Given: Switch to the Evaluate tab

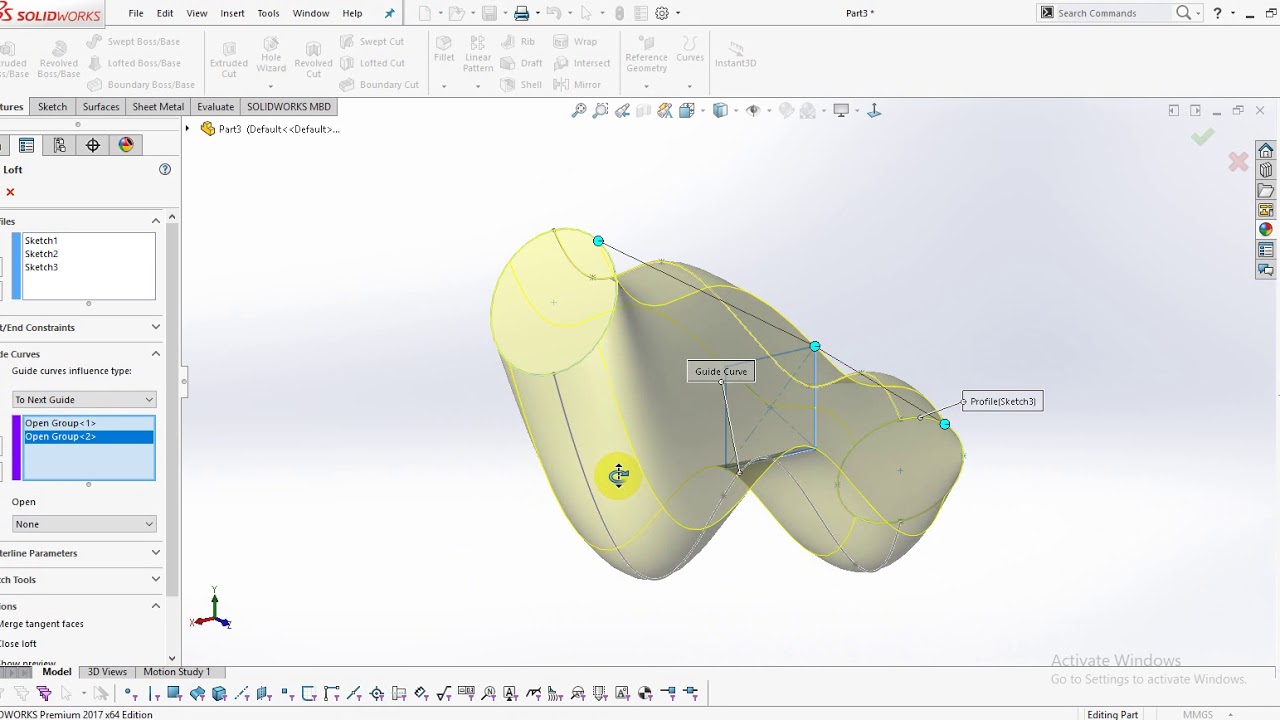Looking at the screenshot, I should (215, 107).
